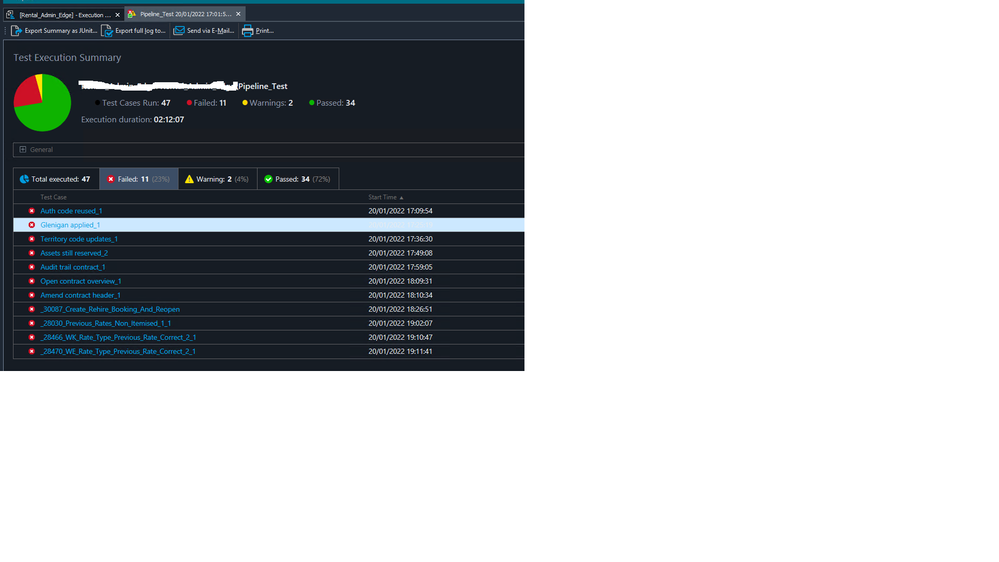Click failed icon beside _28470_WE_Rate_Type row
Screen dimensions: 999x562
pos(31,351)
